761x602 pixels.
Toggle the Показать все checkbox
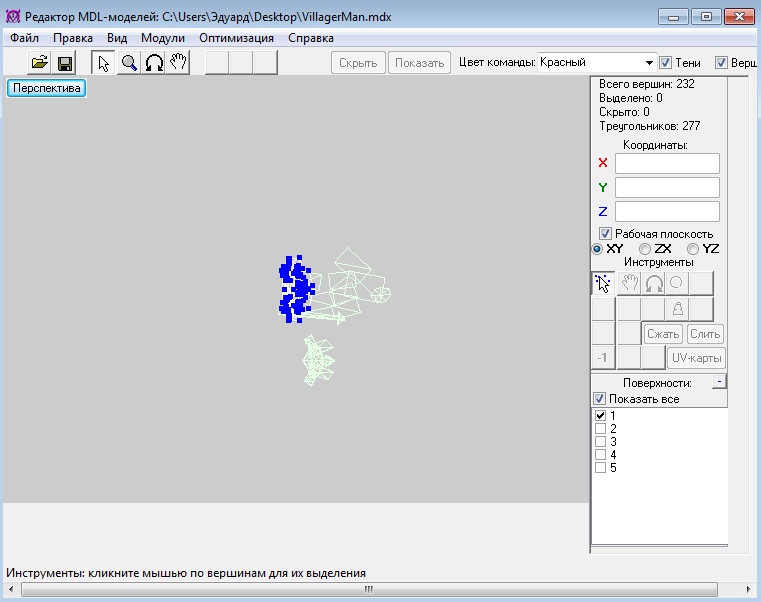coord(599,399)
